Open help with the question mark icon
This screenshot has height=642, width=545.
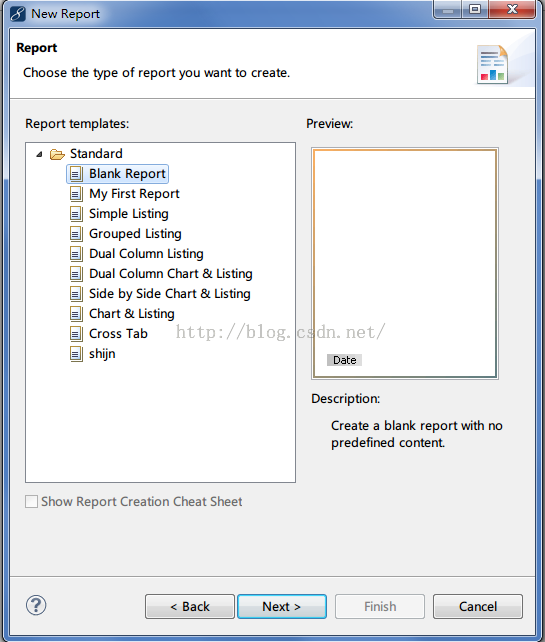[36, 605]
